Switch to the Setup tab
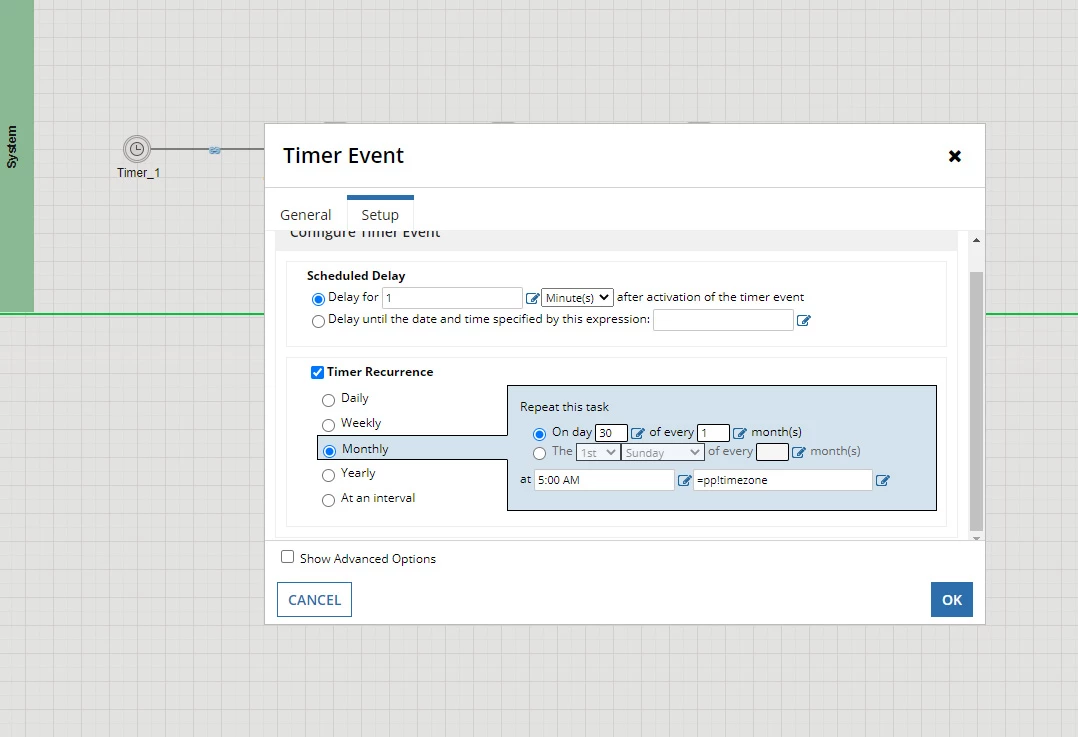Image resolution: width=1078 pixels, height=737 pixels. (380, 215)
